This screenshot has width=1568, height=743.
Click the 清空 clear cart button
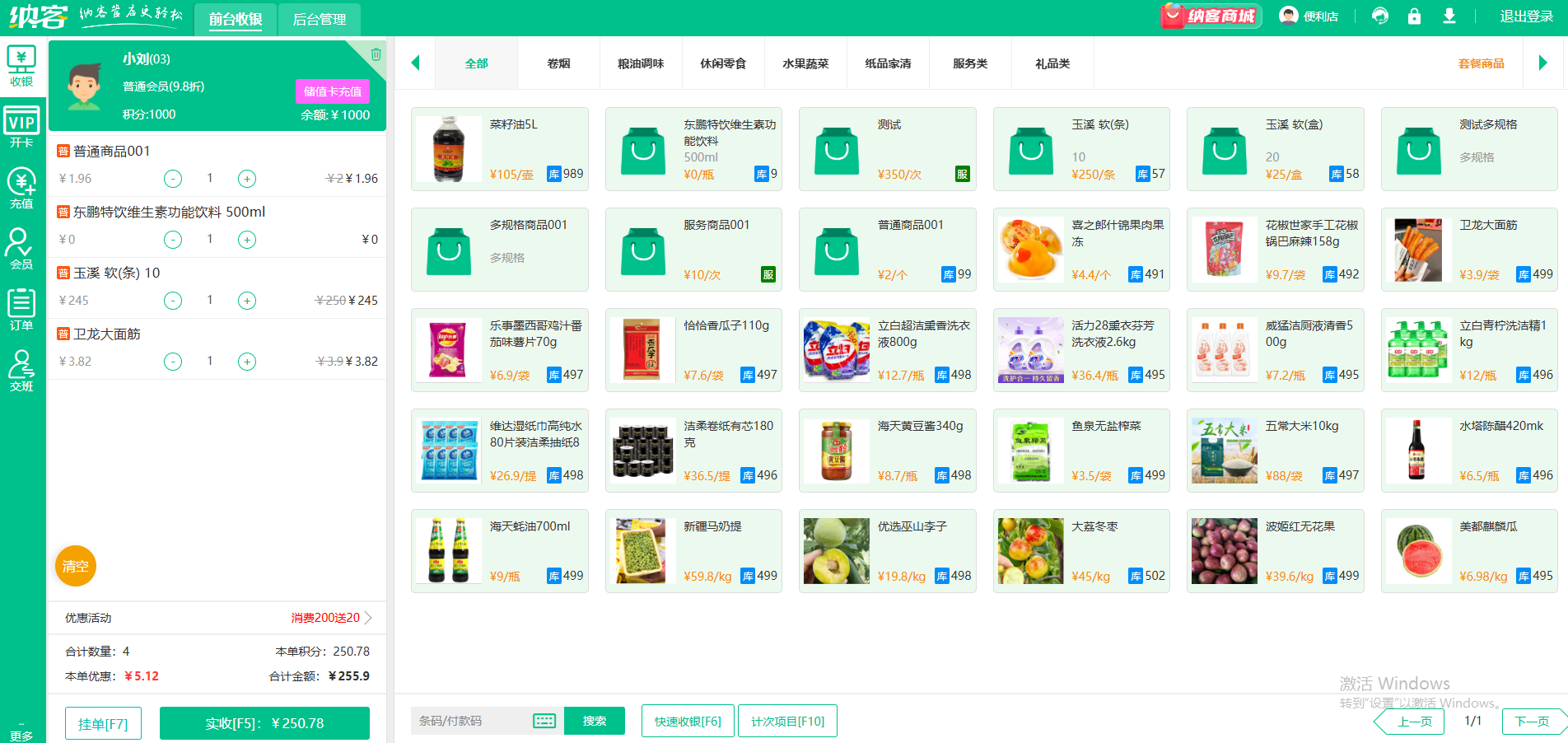pyautogui.click(x=76, y=566)
